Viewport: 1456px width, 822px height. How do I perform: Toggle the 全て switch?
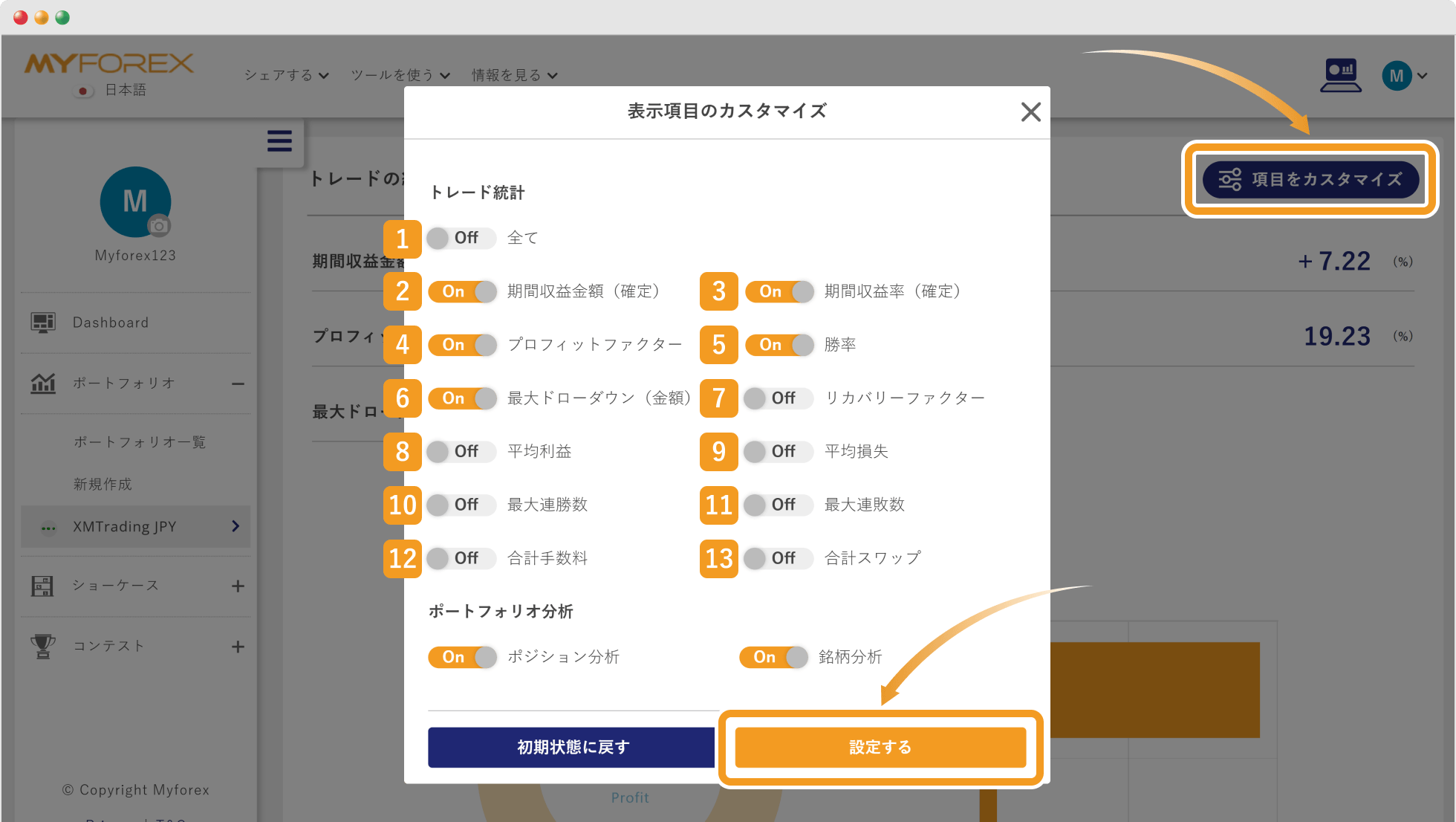[x=461, y=238]
